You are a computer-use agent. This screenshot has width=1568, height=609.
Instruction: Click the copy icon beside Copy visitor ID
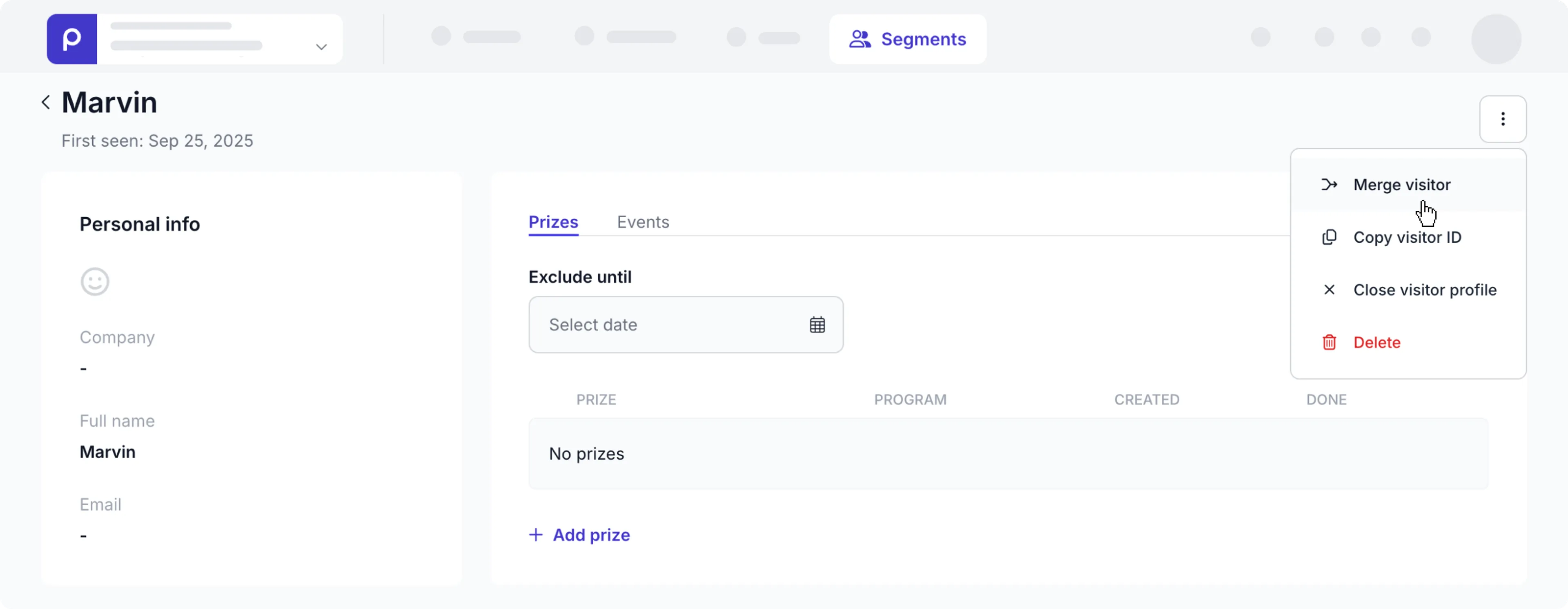click(1330, 237)
